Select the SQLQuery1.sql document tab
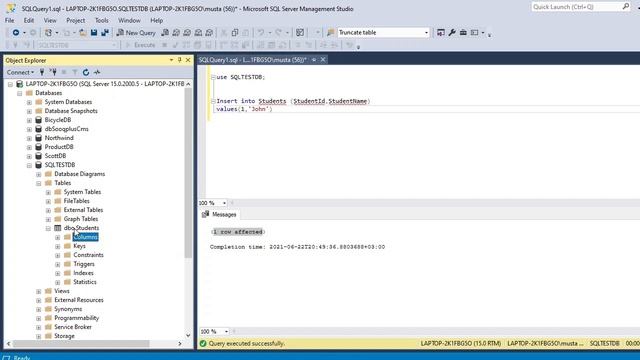The image size is (640, 360). [x=253, y=60]
